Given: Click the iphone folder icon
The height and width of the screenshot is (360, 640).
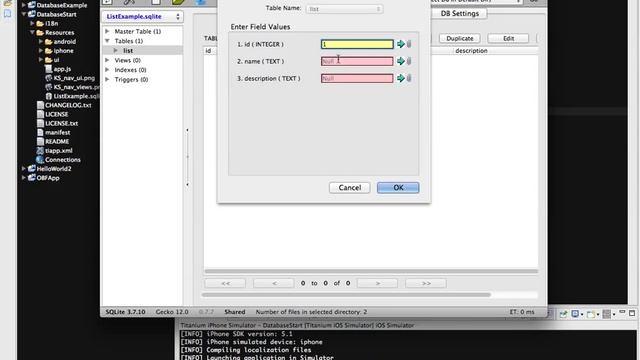Looking at the screenshot, I should (x=49, y=51).
